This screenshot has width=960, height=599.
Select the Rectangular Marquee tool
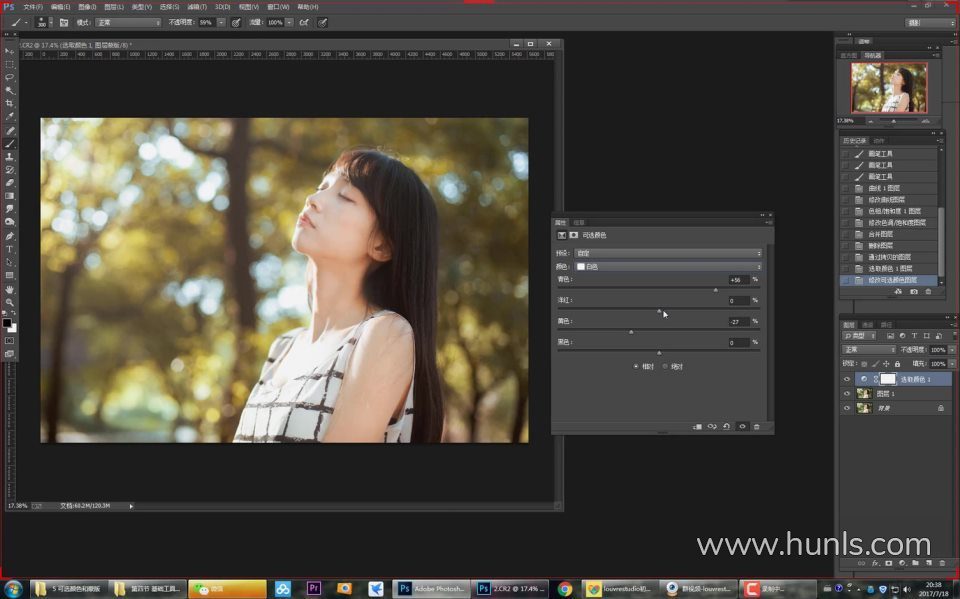point(9,64)
